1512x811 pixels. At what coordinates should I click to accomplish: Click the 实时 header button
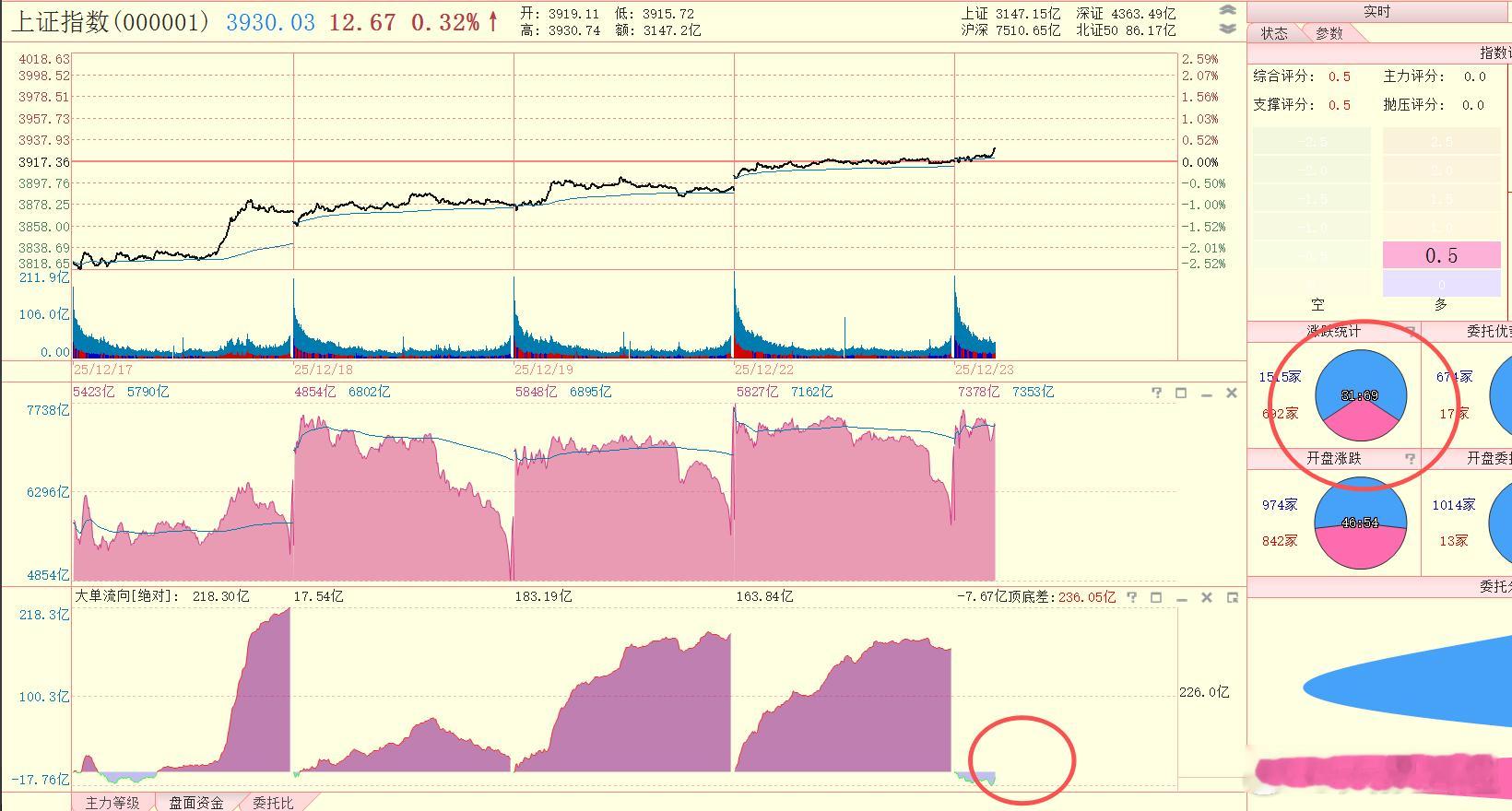point(1376,11)
